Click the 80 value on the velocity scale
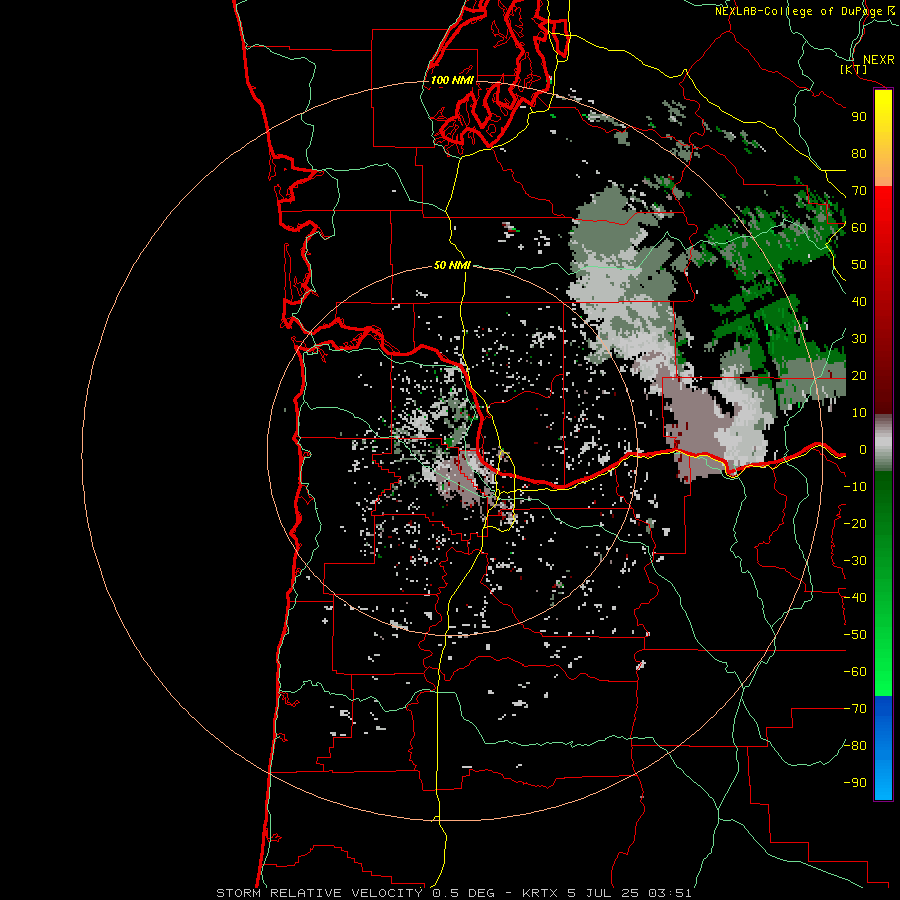Screen dimensions: 900x900 click(859, 154)
